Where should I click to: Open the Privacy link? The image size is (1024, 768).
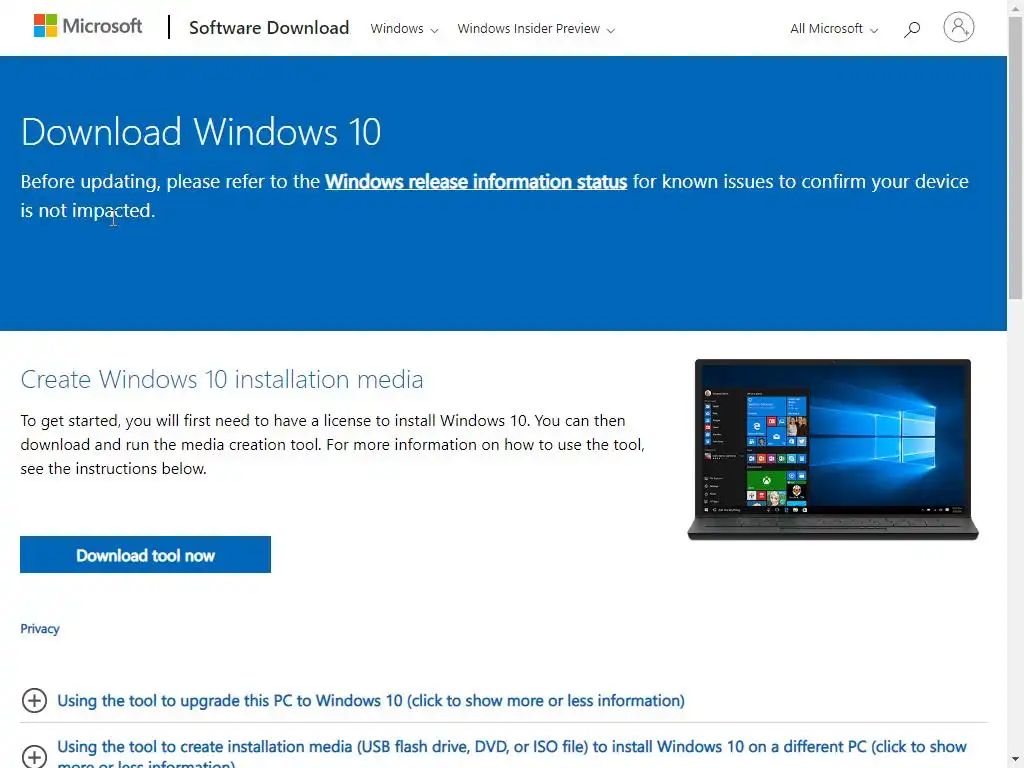(40, 628)
